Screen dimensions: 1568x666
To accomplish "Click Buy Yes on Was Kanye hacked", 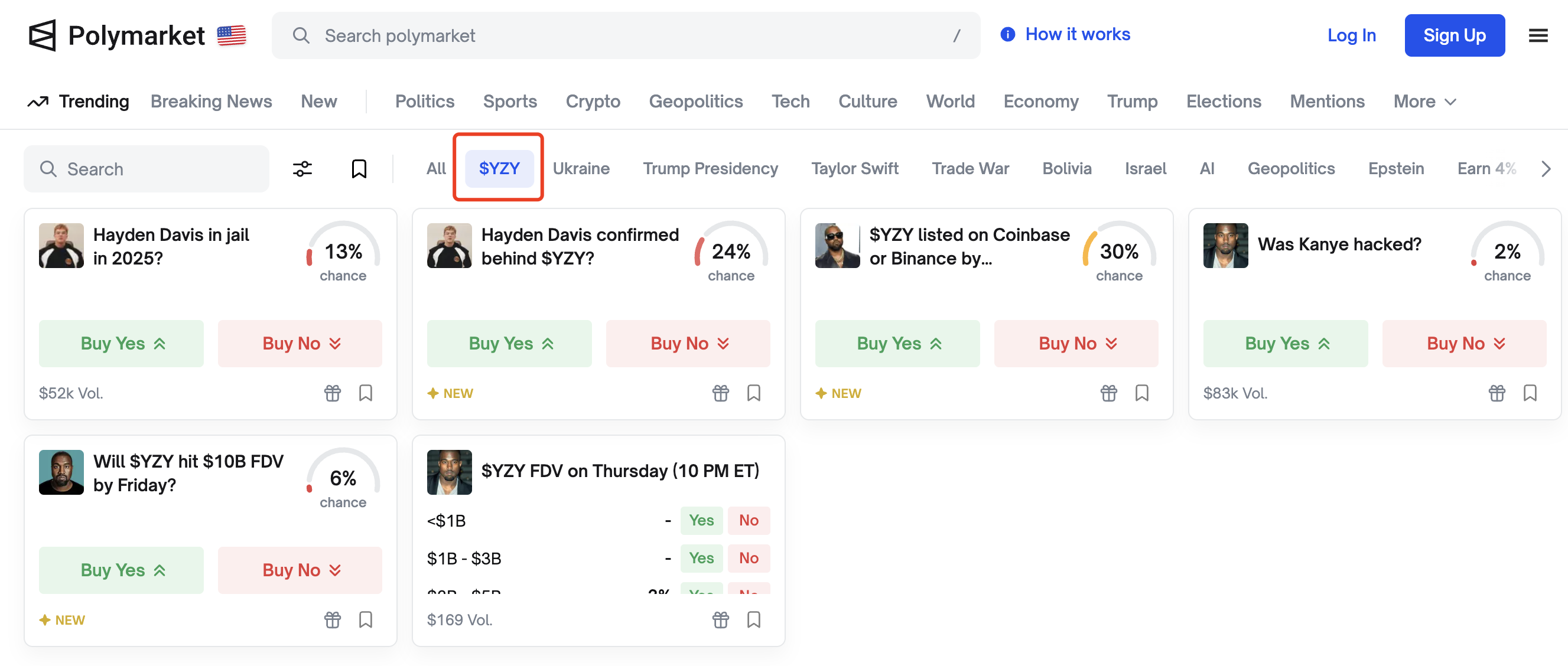I will [x=1285, y=344].
